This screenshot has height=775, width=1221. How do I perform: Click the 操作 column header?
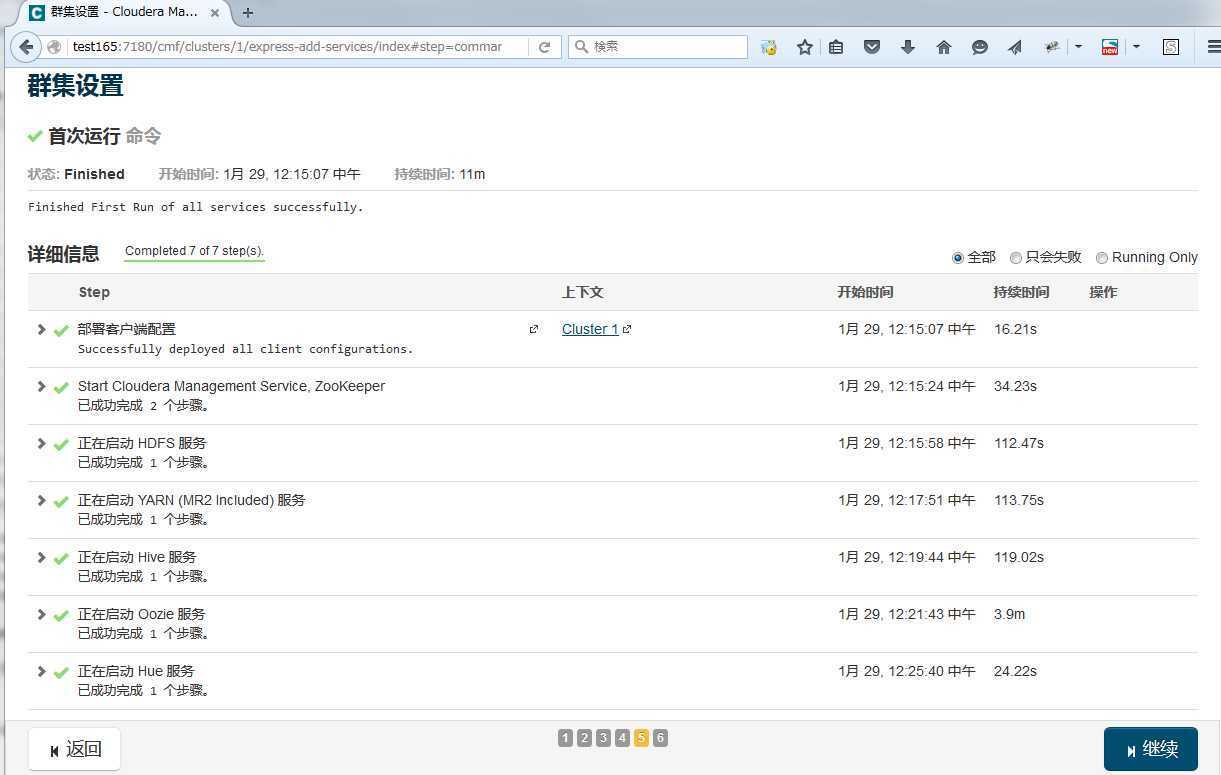click(1103, 292)
